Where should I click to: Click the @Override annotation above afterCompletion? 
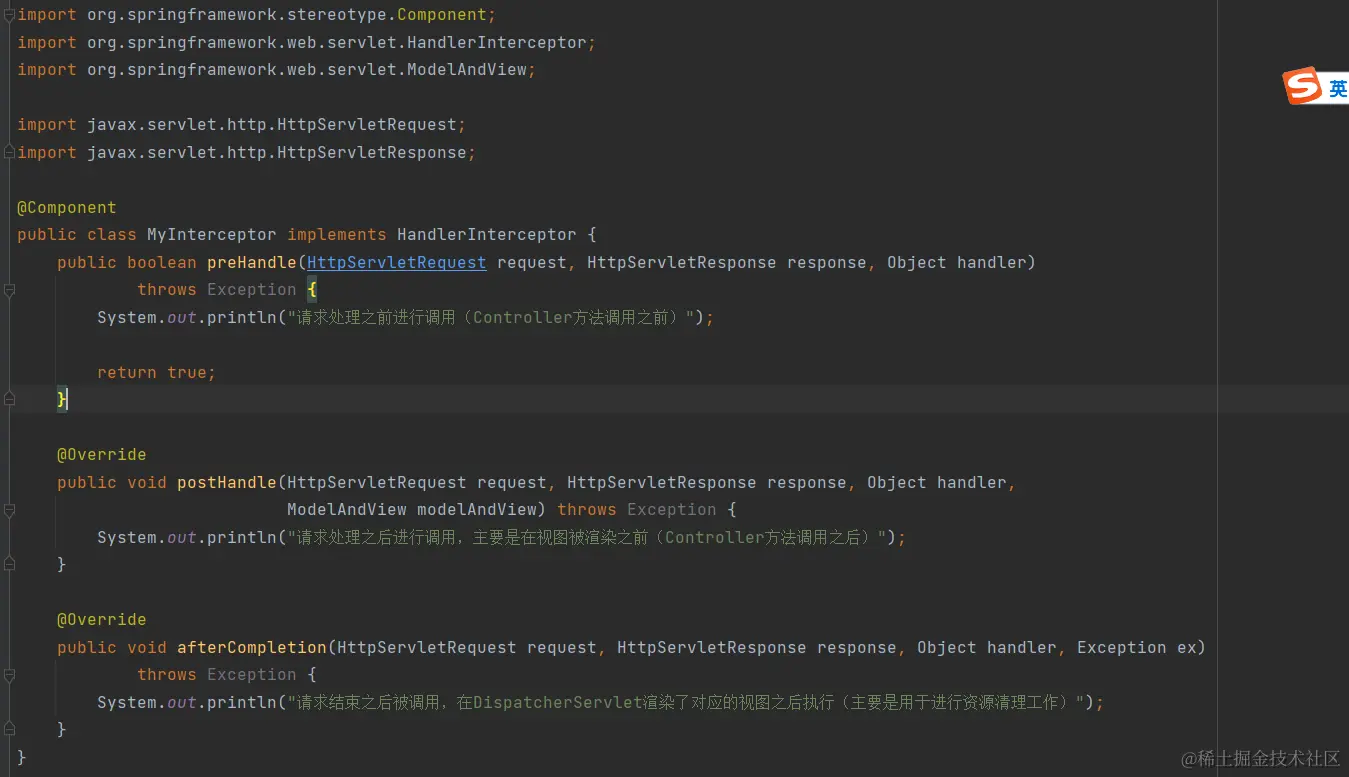tap(102, 620)
